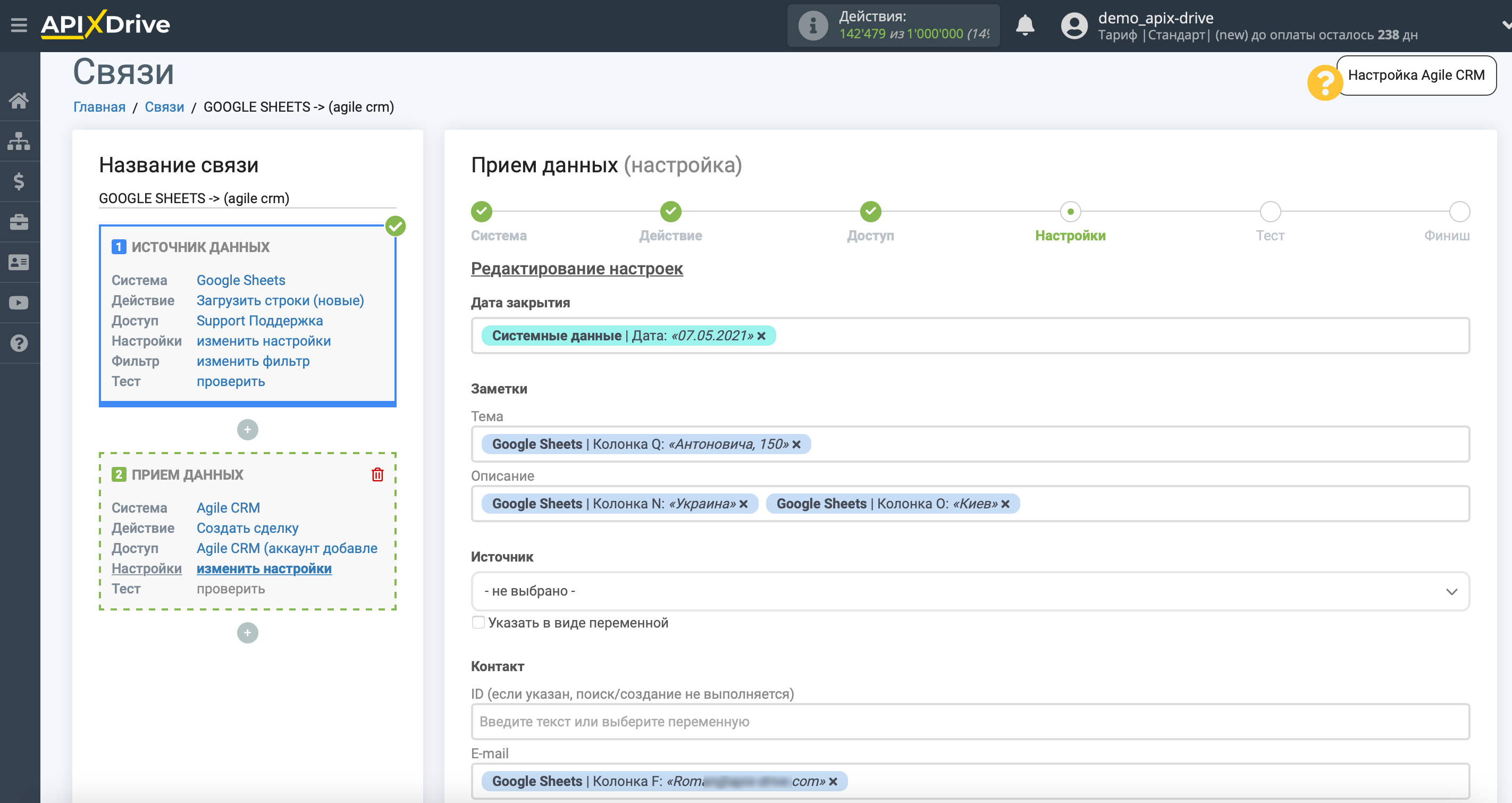Open 'Загрузить строки (новые)' action link
1512x803 pixels.
click(280, 300)
